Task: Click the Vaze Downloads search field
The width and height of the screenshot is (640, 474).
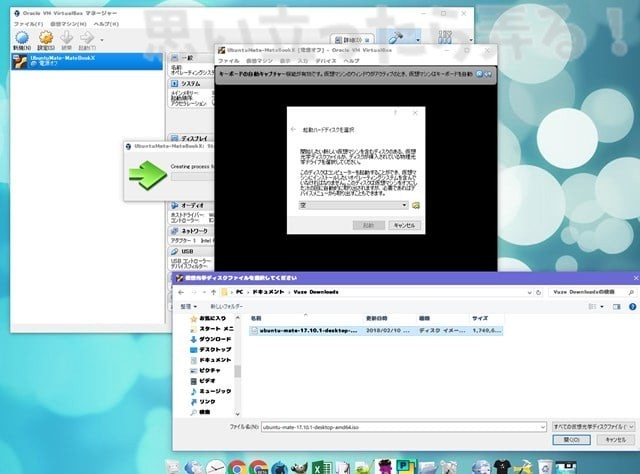Action: pos(587,292)
